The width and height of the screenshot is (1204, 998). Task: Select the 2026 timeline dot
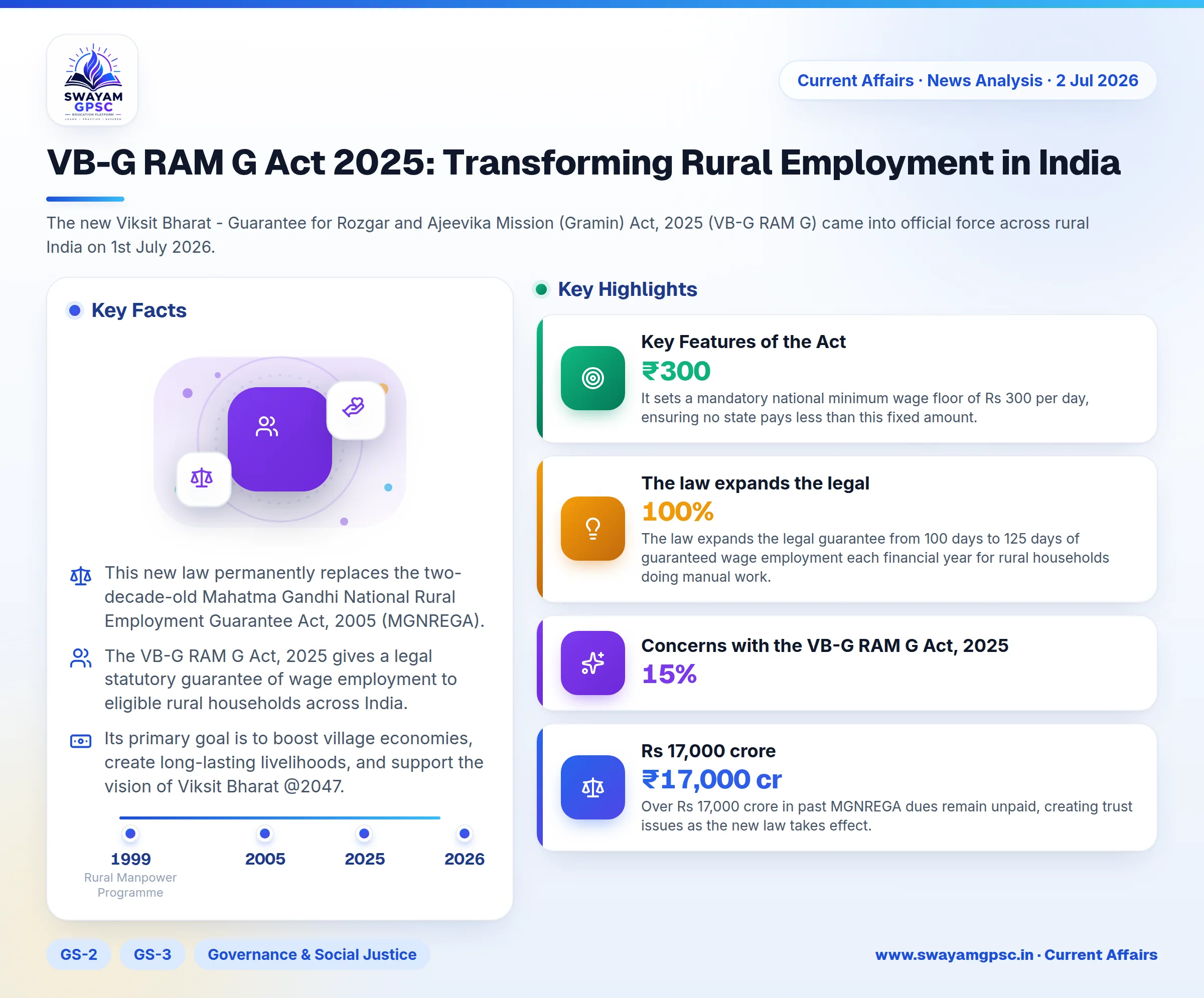click(x=465, y=834)
